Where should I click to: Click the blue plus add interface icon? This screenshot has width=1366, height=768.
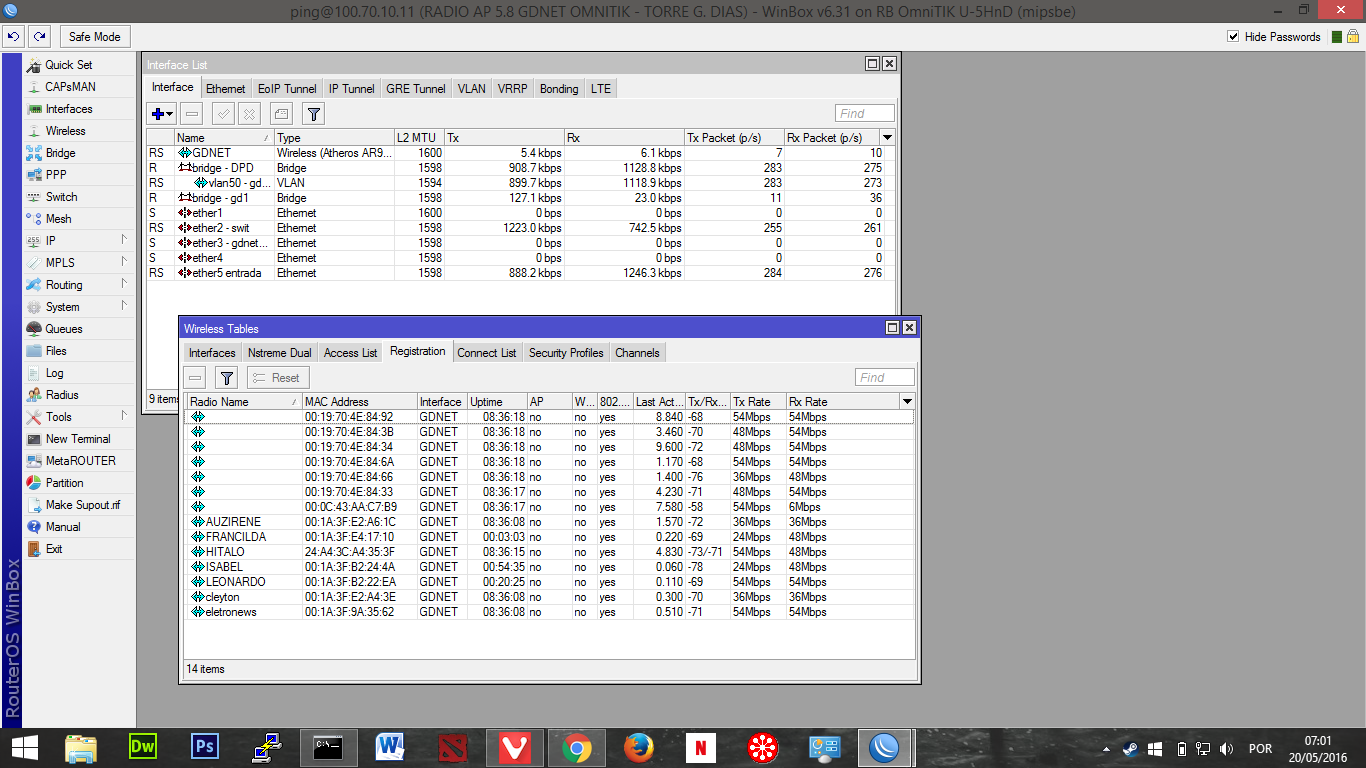pos(162,114)
